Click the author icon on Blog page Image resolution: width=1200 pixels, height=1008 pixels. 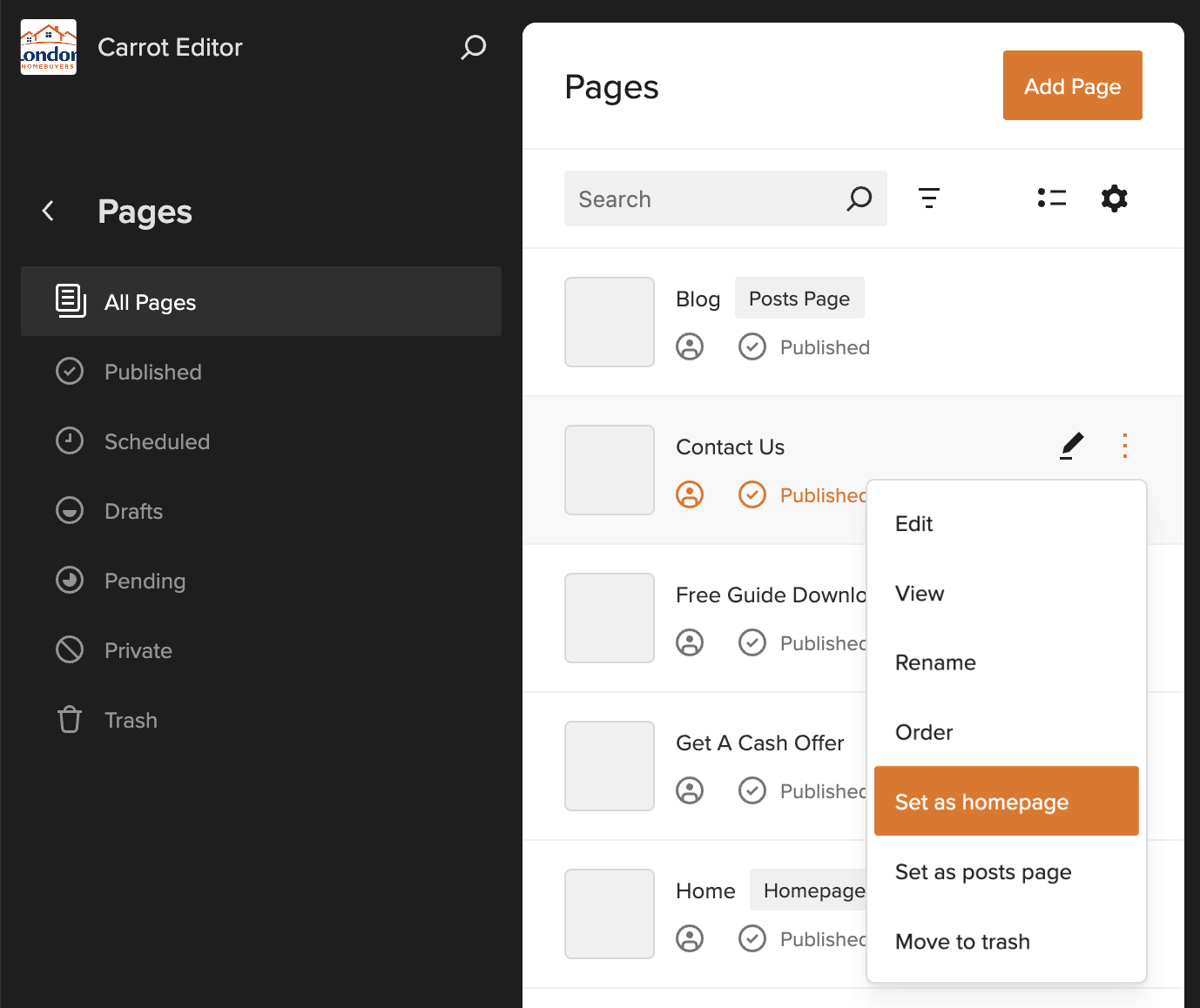coord(690,347)
